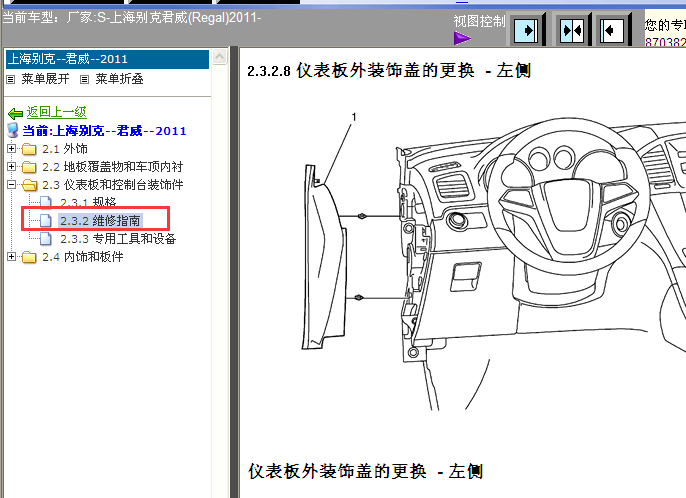Image resolution: width=686 pixels, height=498 pixels.
Task: Open 2.3.1 规格 document
Action: point(88,203)
